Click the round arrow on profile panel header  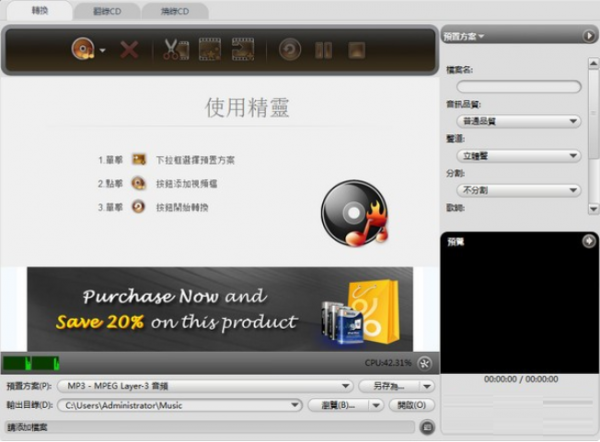(589, 36)
